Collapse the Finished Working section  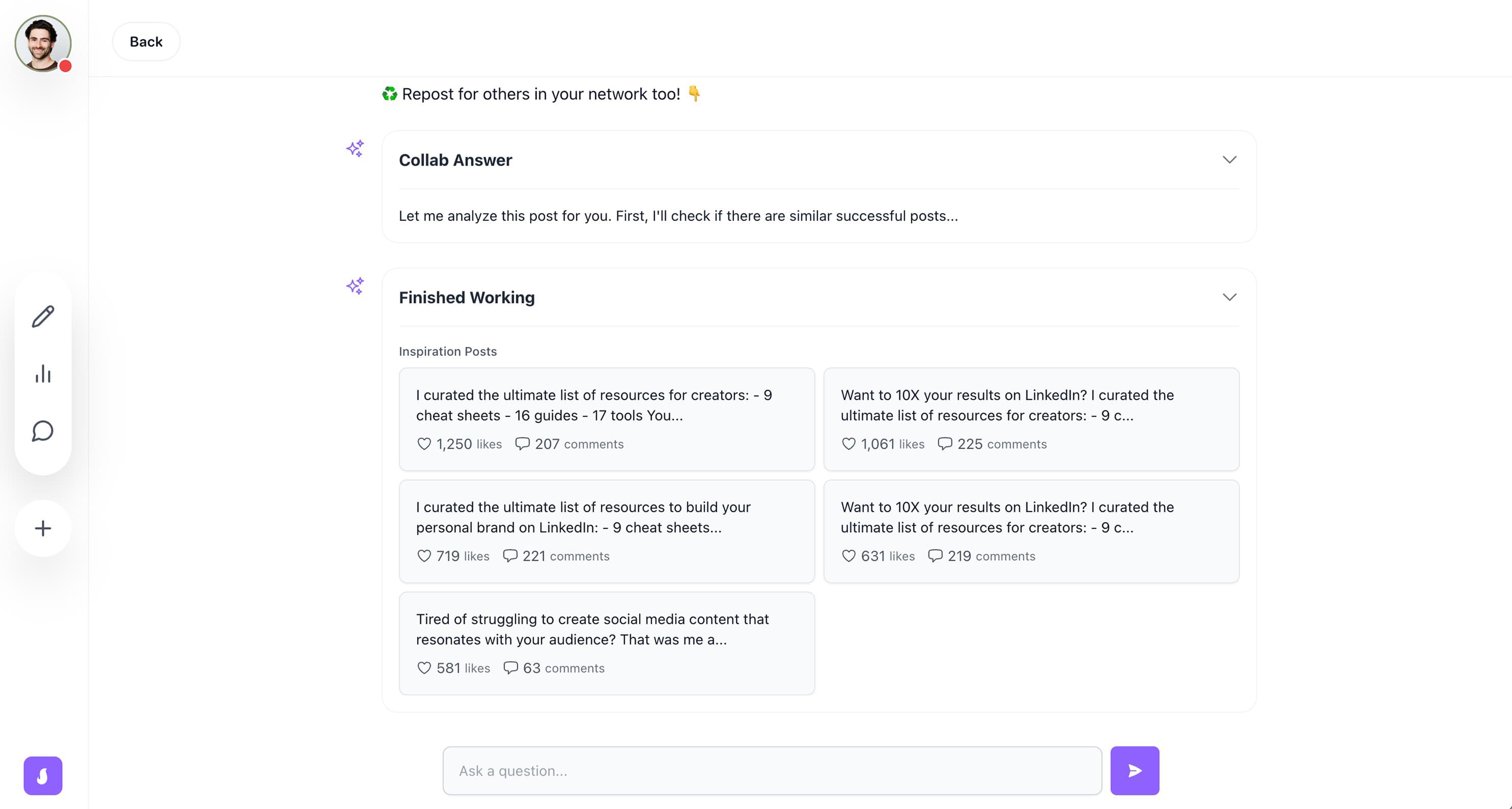pyautogui.click(x=1230, y=297)
